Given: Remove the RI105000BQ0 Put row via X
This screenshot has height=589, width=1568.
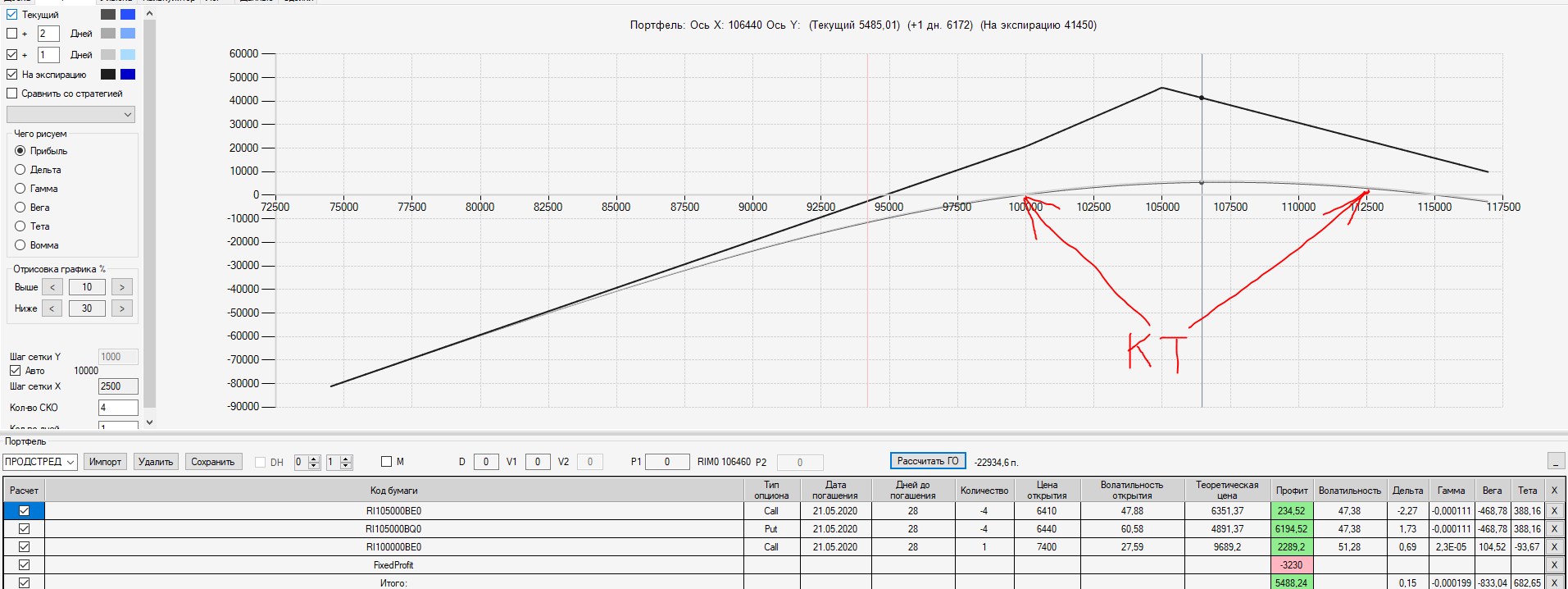Looking at the screenshot, I should point(1554,528).
